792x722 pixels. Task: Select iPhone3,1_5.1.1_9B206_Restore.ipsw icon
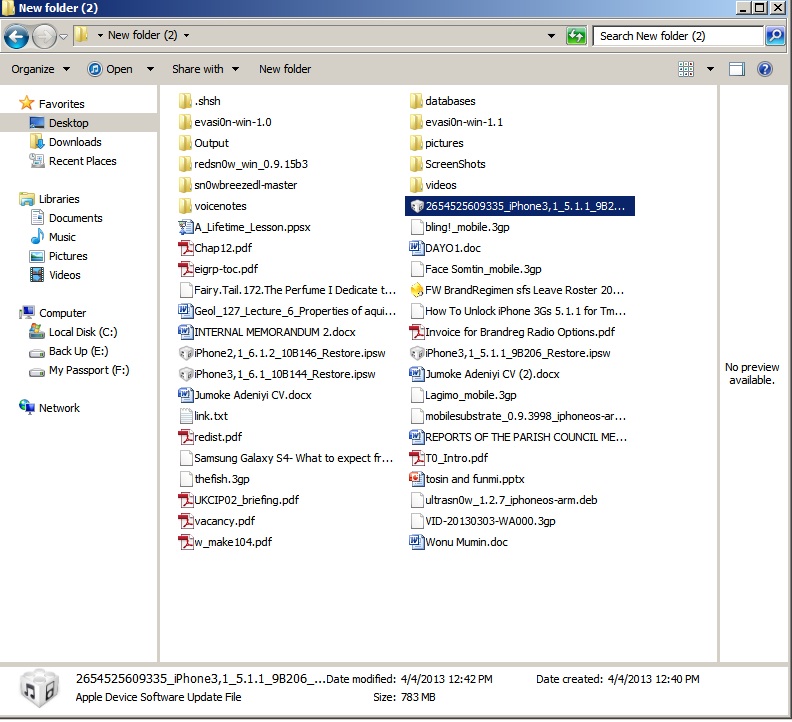click(416, 353)
